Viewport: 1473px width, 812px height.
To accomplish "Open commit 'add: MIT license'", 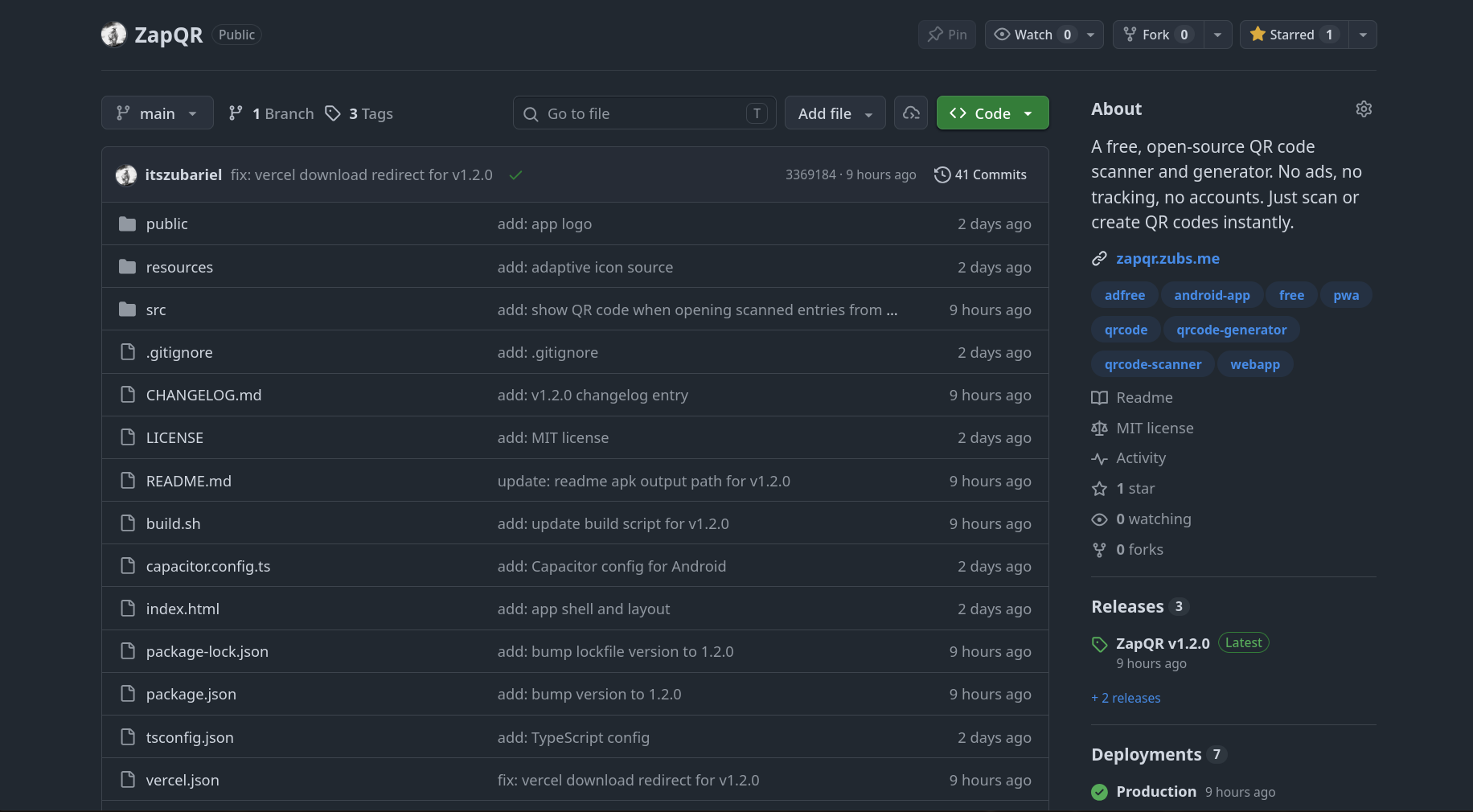I will coord(553,437).
